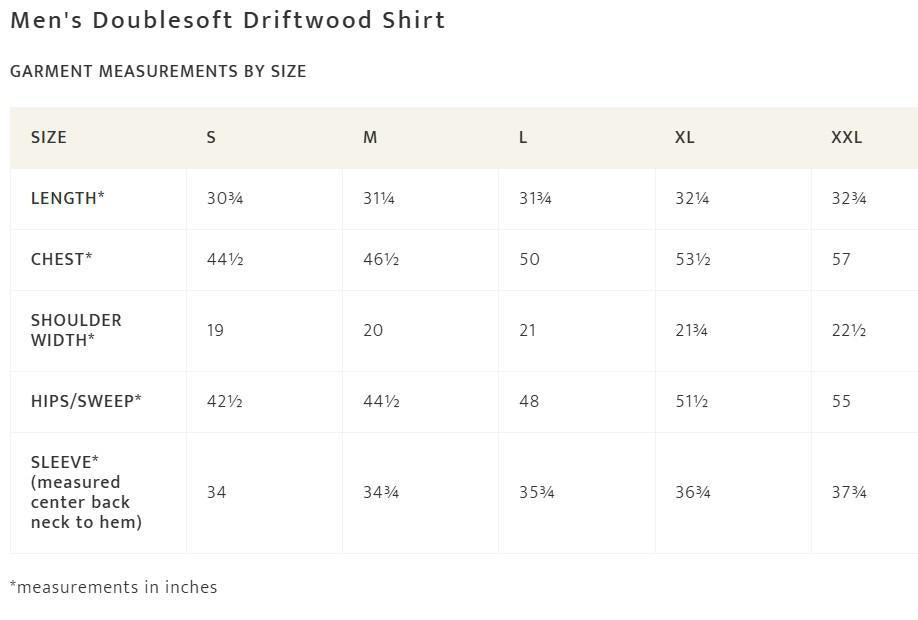Viewport: 918px width, 620px height.
Task: Click the XXL chest value 57
Action: tap(841, 259)
